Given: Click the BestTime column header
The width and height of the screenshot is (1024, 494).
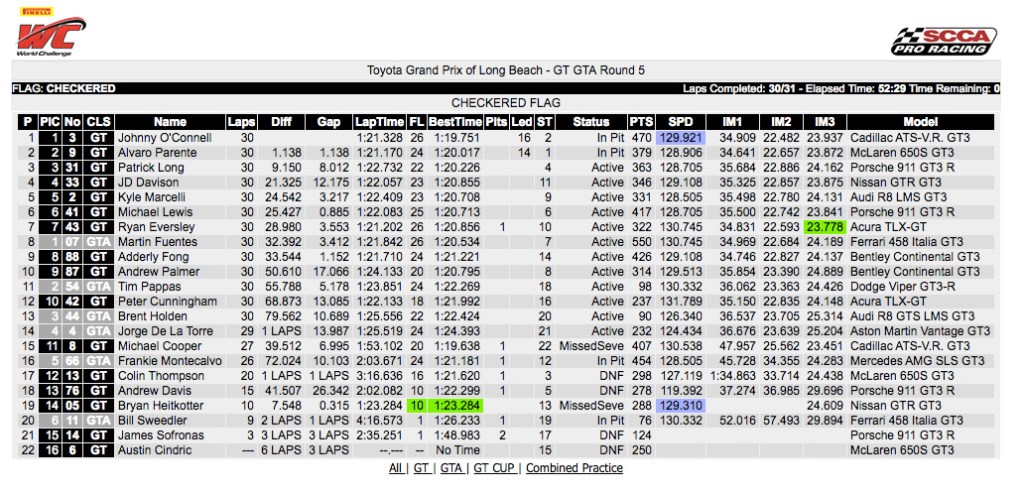Looking at the screenshot, I should tap(455, 122).
